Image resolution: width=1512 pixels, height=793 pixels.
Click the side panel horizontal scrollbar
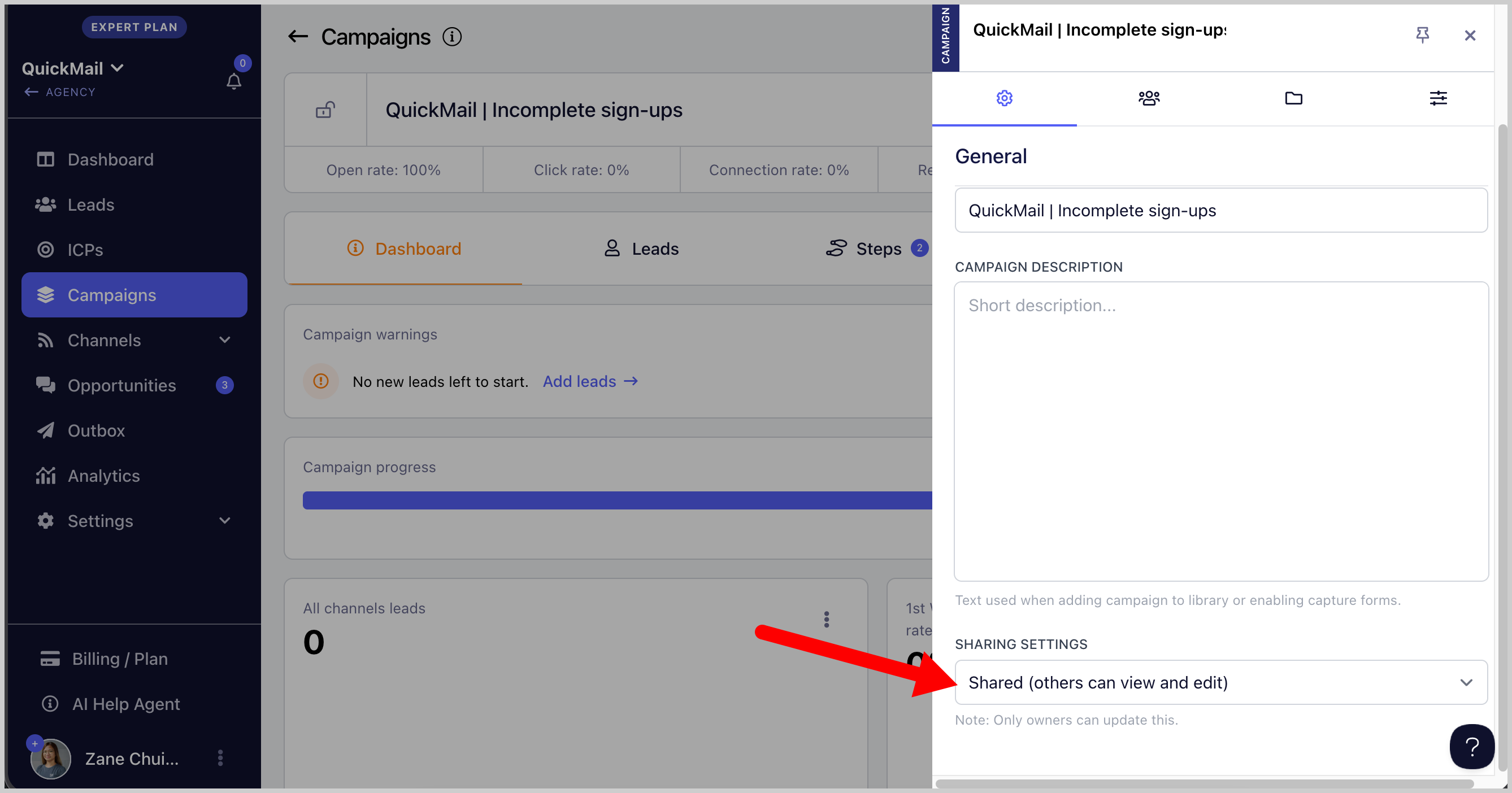[x=1205, y=783]
